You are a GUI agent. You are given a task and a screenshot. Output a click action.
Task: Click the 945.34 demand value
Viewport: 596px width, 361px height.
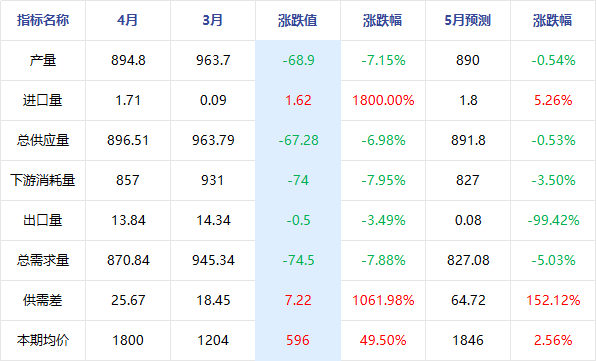point(213,260)
